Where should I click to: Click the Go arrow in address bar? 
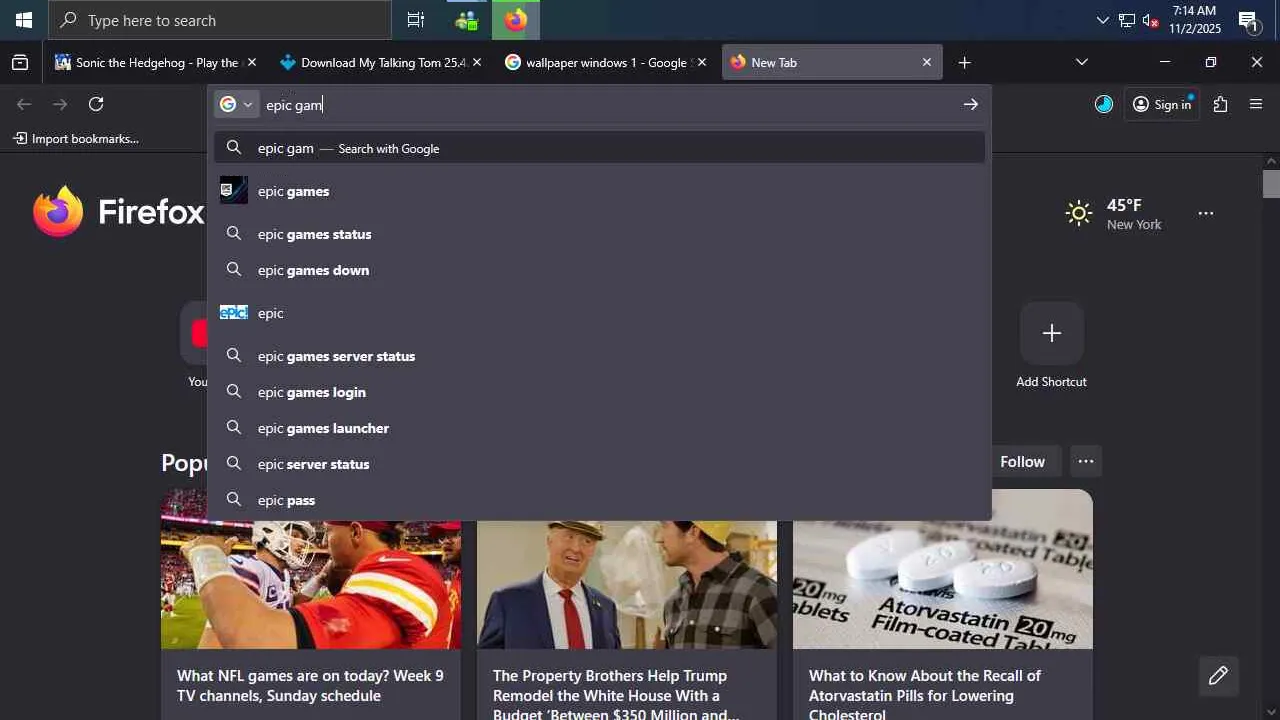970,104
